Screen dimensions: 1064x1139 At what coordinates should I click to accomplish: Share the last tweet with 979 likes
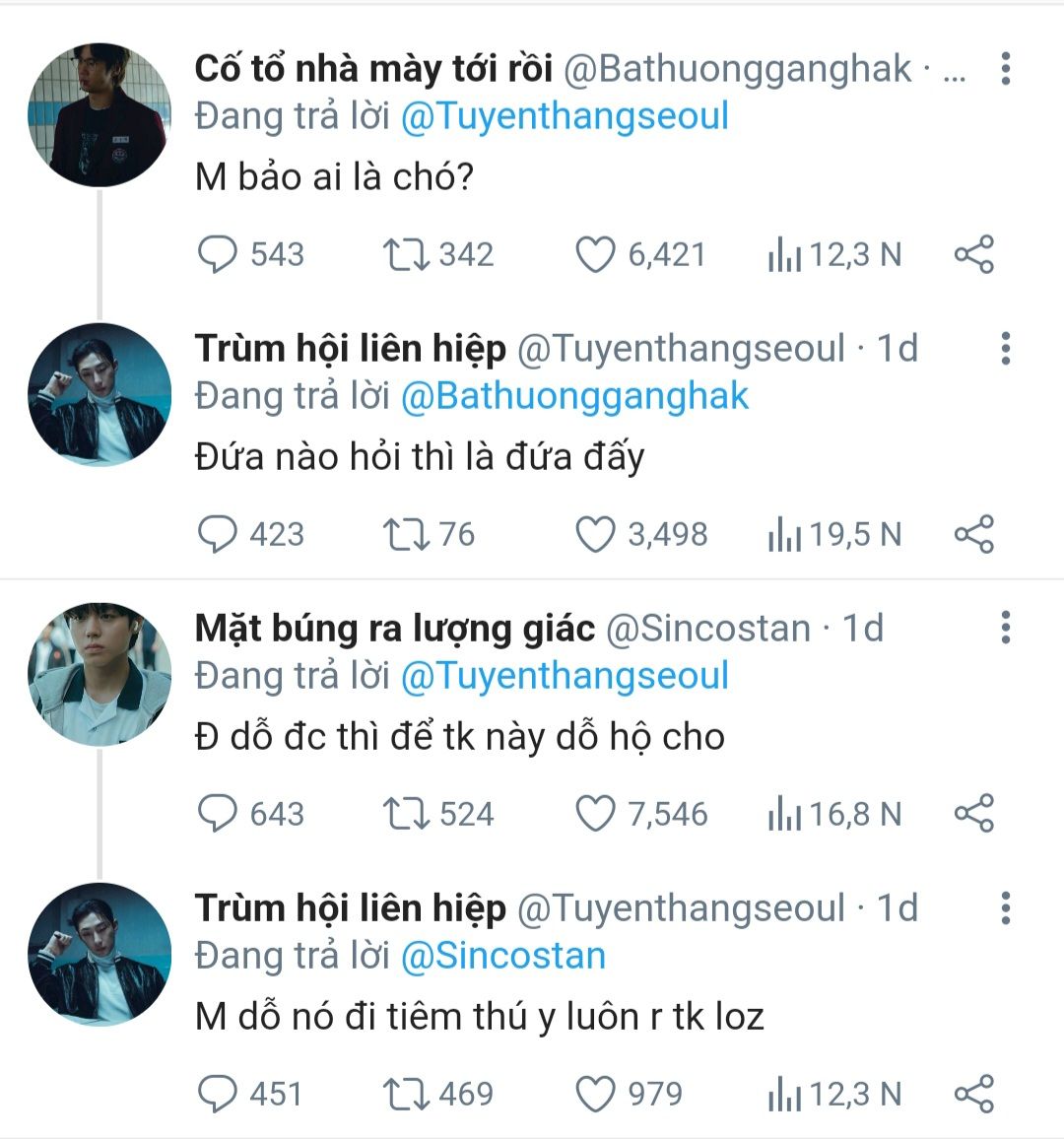[974, 1094]
